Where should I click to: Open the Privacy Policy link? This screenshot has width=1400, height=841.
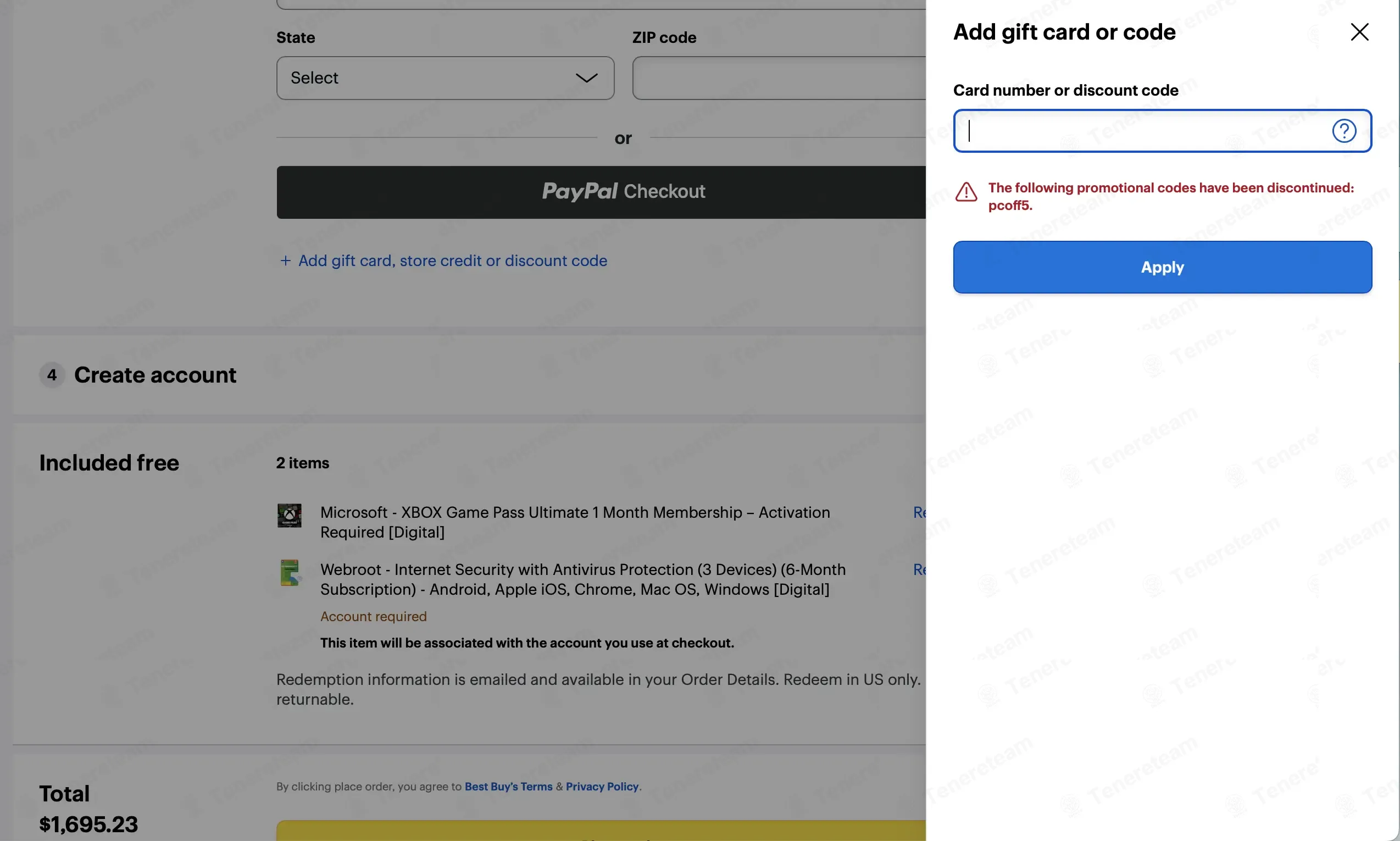click(x=602, y=787)
